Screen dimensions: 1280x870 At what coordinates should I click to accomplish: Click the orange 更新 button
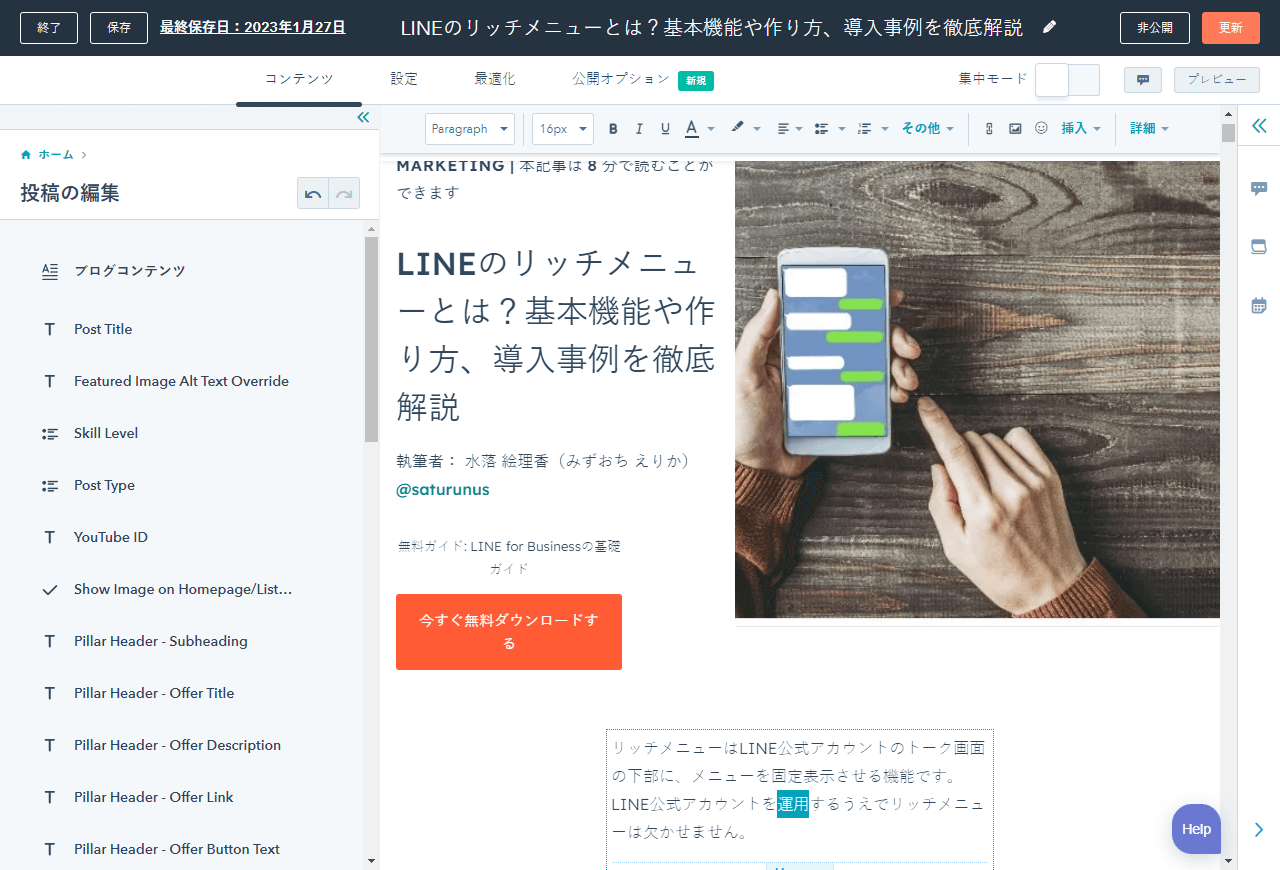[1231, 28]
